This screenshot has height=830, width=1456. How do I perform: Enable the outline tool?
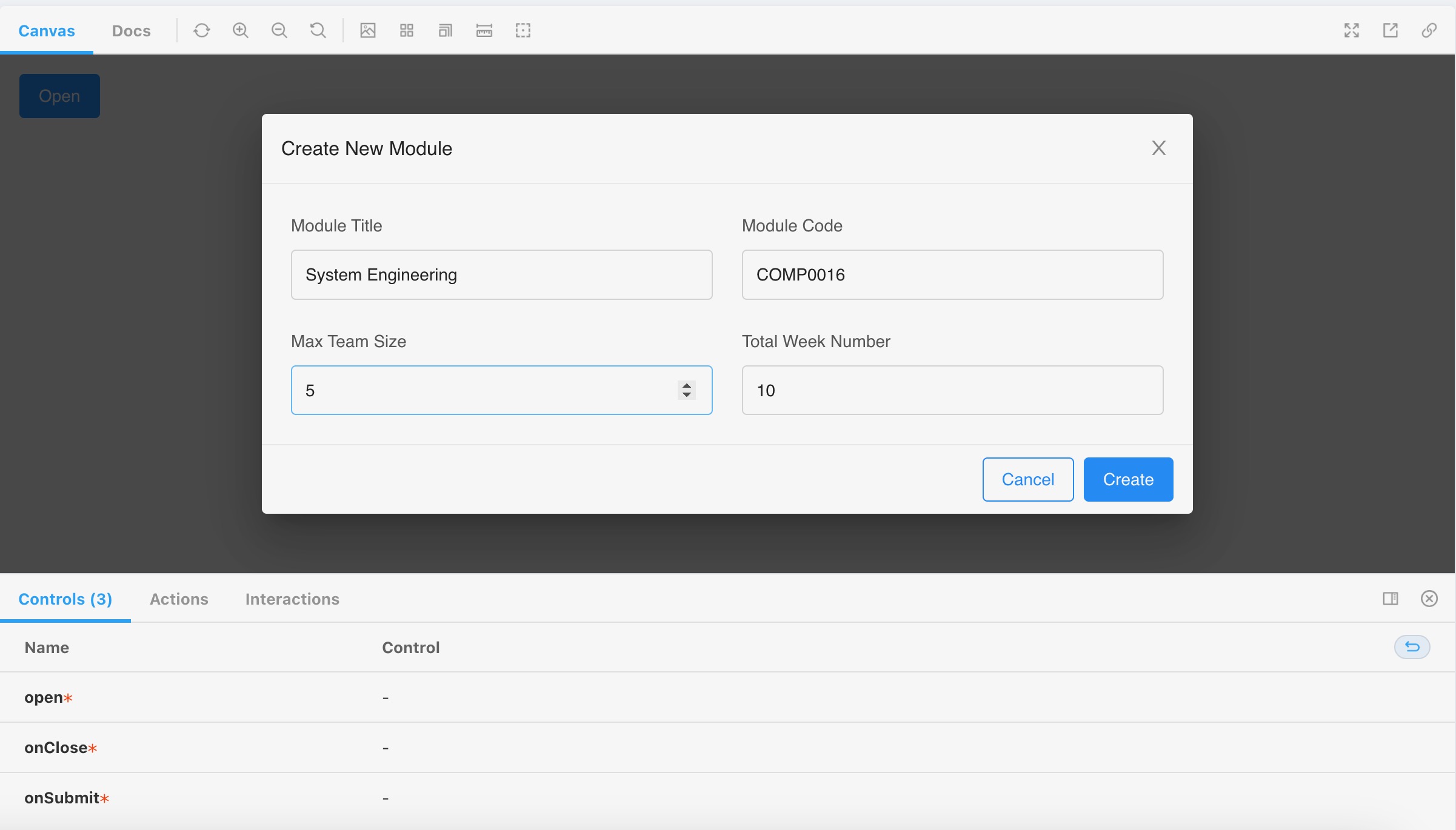pos(523,30)
